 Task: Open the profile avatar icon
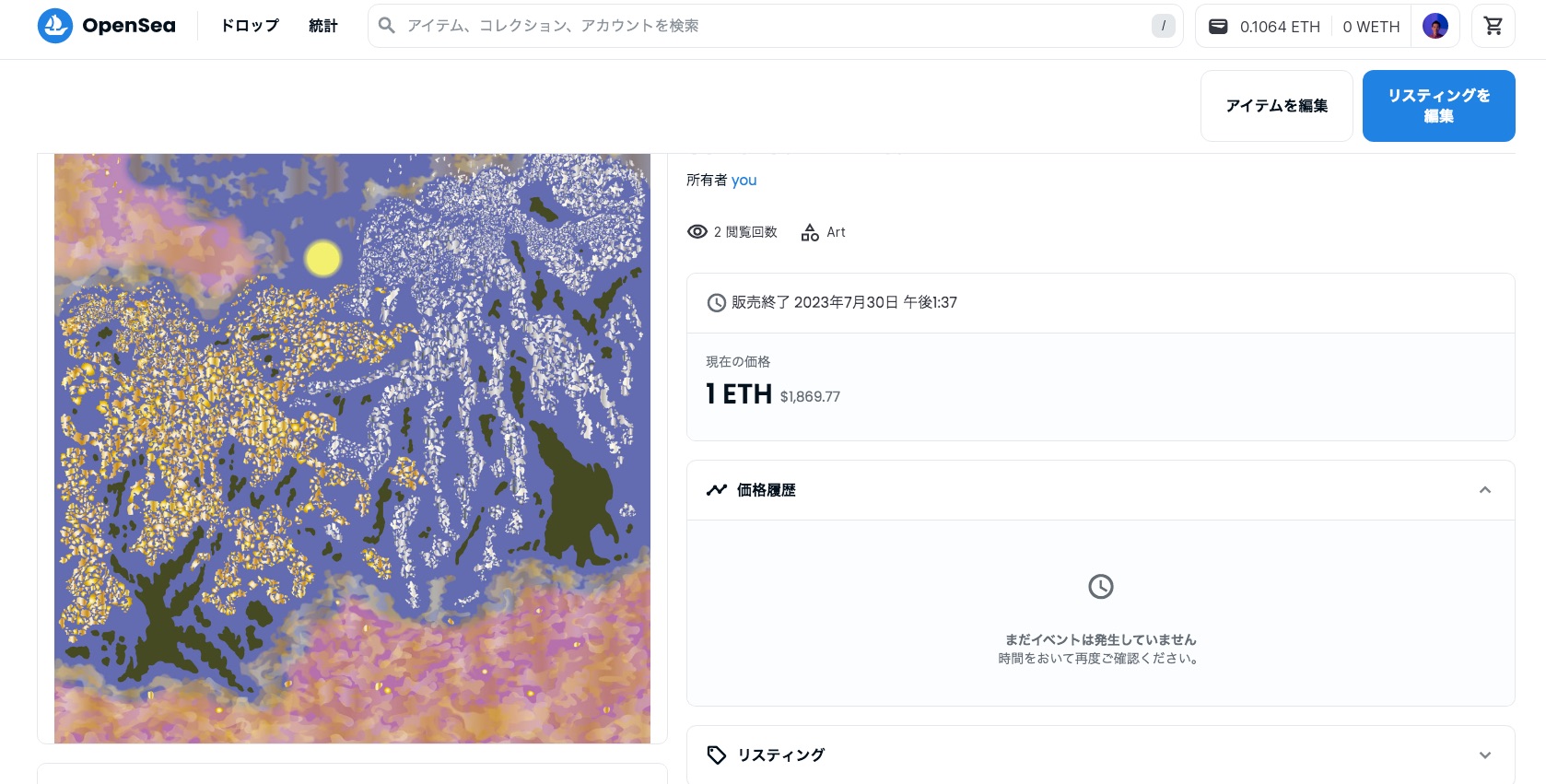[1435, 26]
